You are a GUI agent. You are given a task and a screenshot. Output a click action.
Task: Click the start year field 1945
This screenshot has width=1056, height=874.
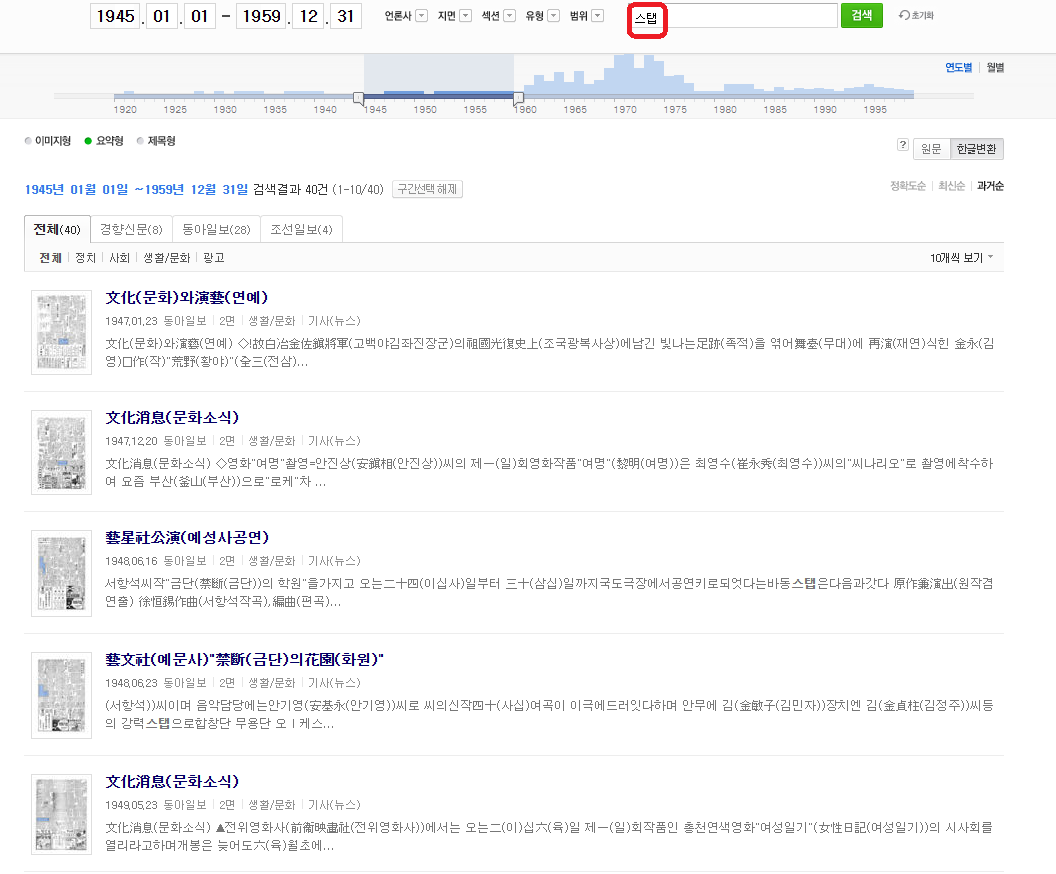tap(115, 16)
